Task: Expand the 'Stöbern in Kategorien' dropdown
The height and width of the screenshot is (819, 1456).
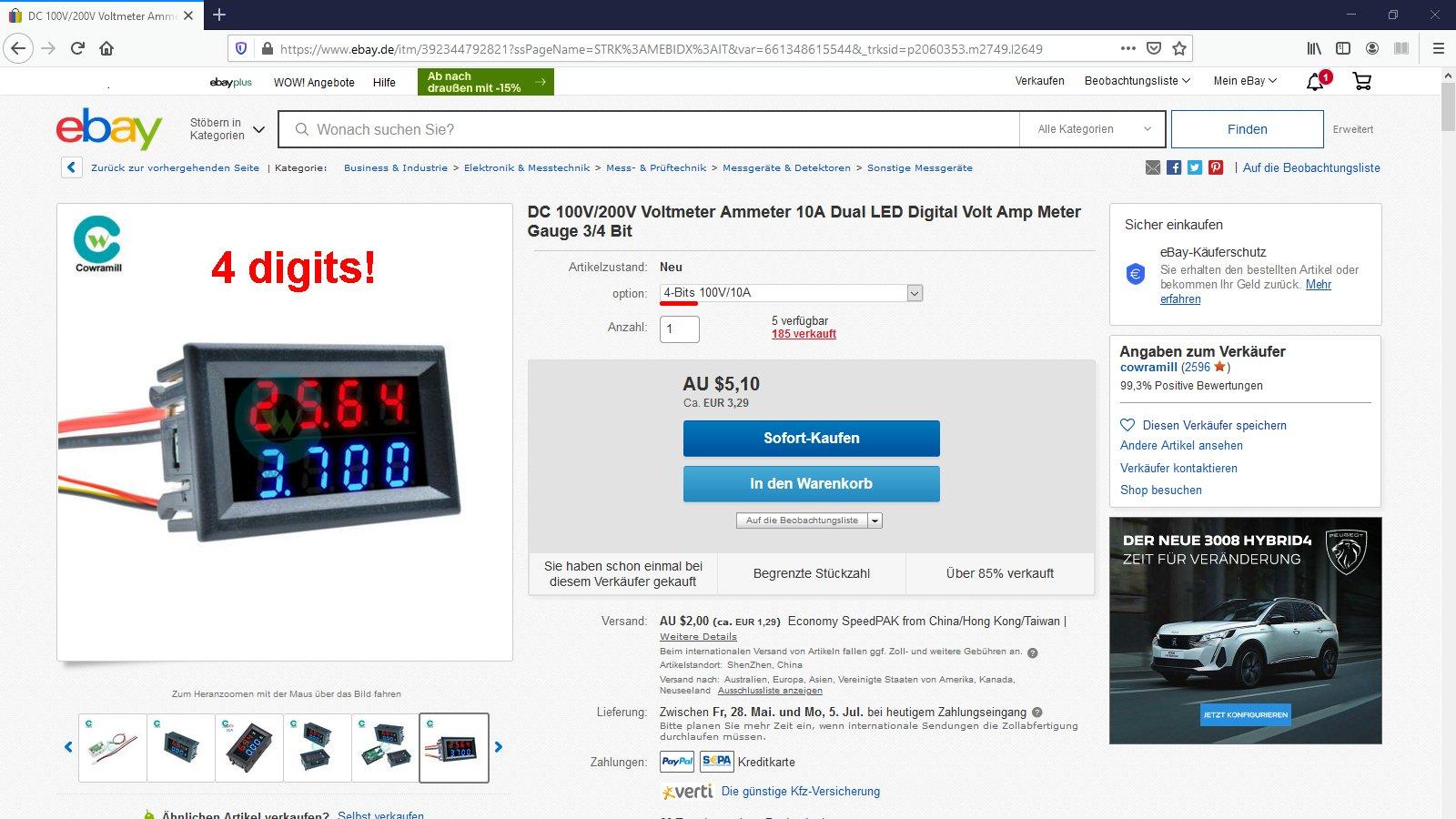Action: tap(227, 129)
